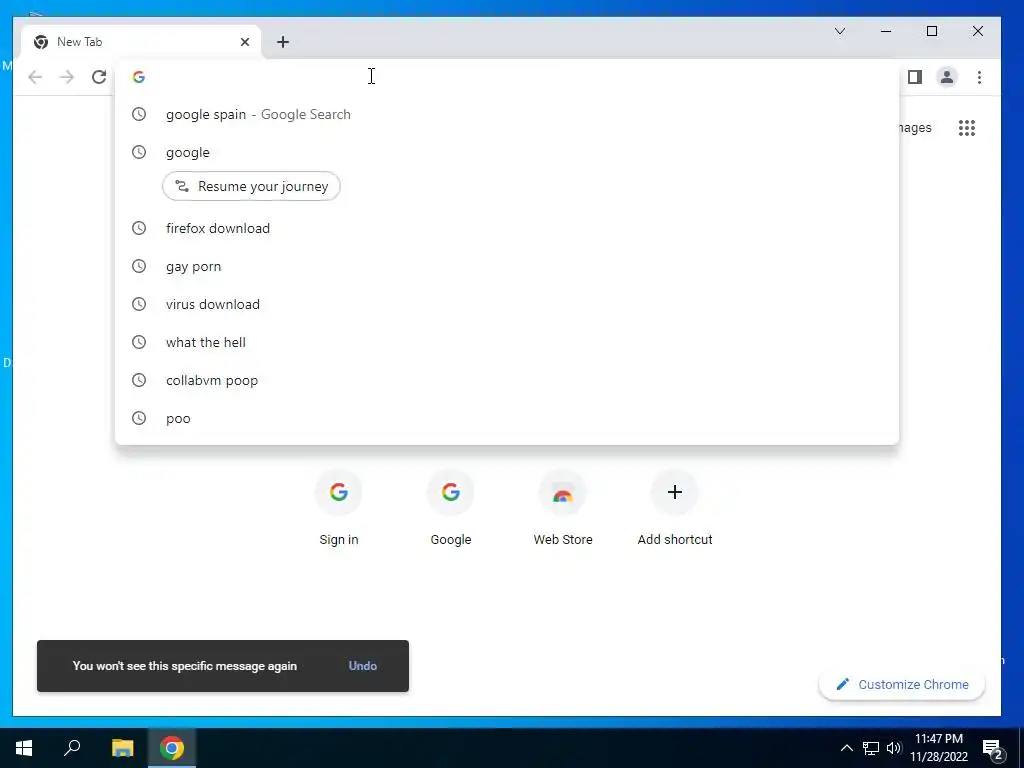1024x768 pixels.
Task: Click the Add shortcut tile
Action: pyautogui.click(x=675, y=507)
